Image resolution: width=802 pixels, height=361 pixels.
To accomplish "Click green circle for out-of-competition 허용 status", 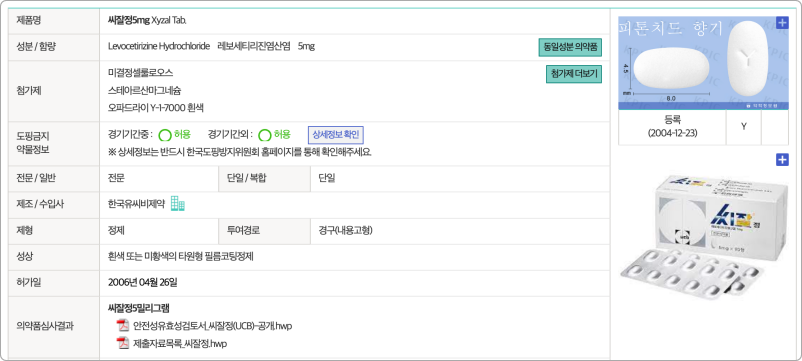I will coord(264,135).
